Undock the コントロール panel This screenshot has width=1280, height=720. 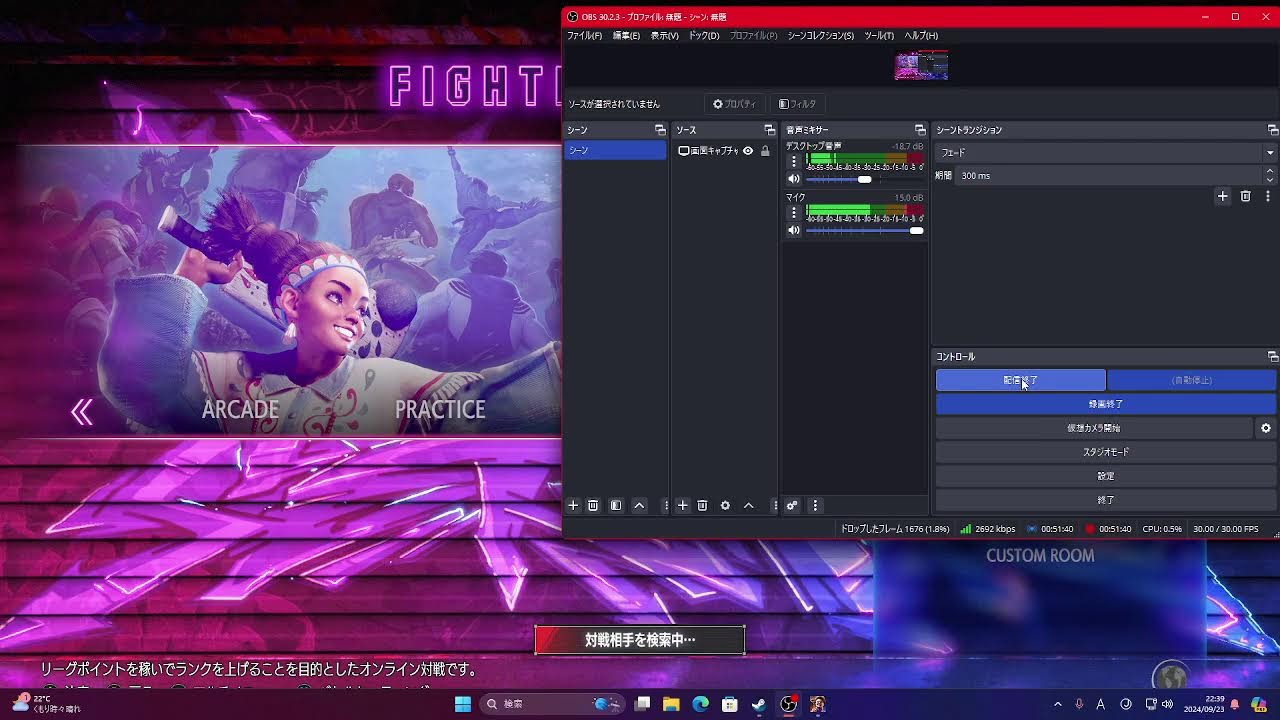[x=1273, y=357]
